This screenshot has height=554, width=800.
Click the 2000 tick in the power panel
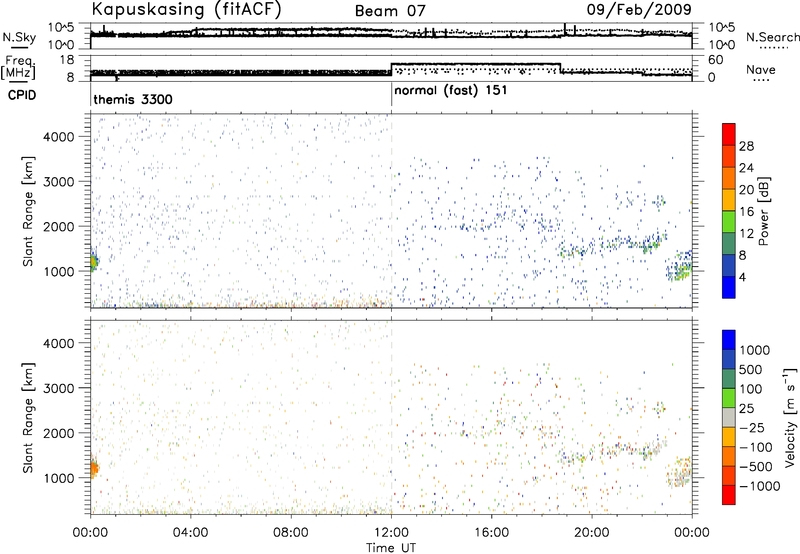click(x=59, y=226)
